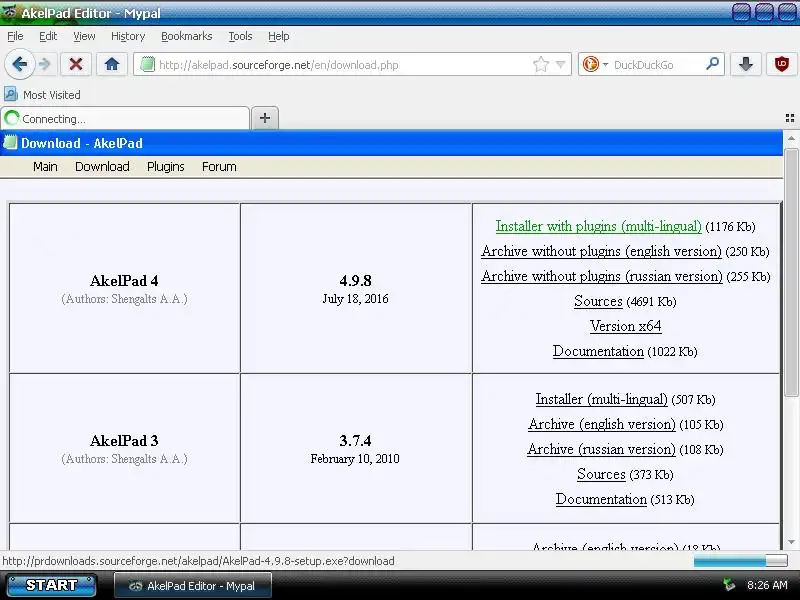Open the Downloads arrow button
Image resolution: width=800 pixels, height=600 pixels.
(746, 64)
